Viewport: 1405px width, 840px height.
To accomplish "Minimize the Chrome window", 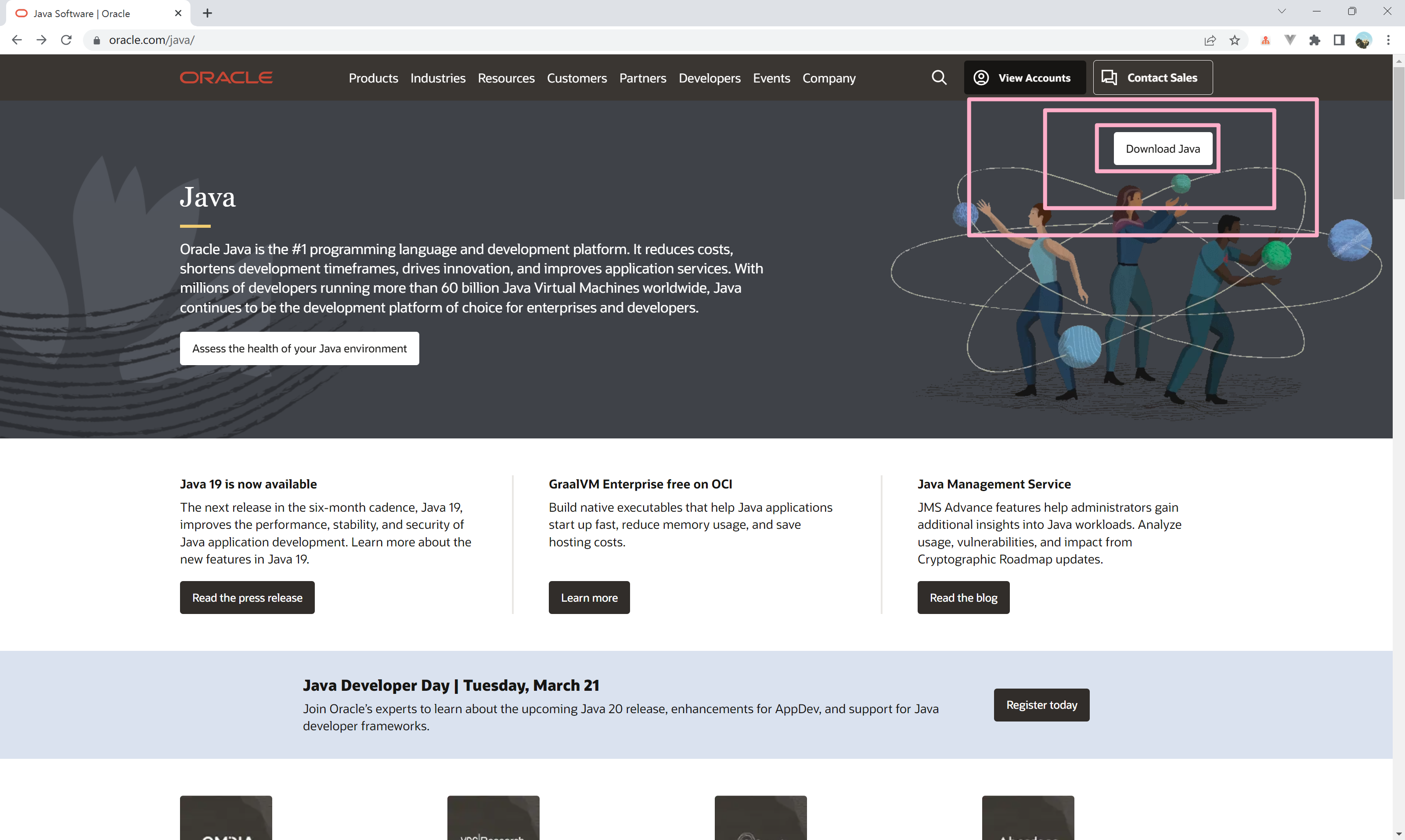I will pos(1316,11).
